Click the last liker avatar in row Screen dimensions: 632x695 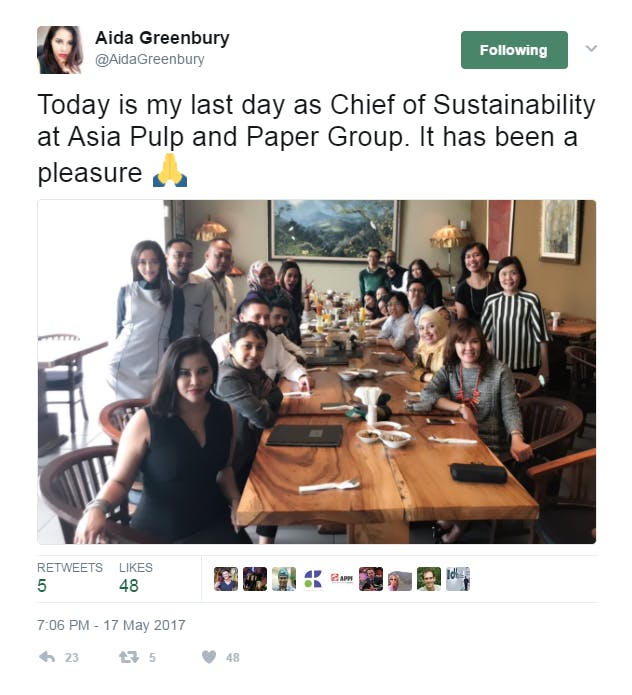(458, 579)
